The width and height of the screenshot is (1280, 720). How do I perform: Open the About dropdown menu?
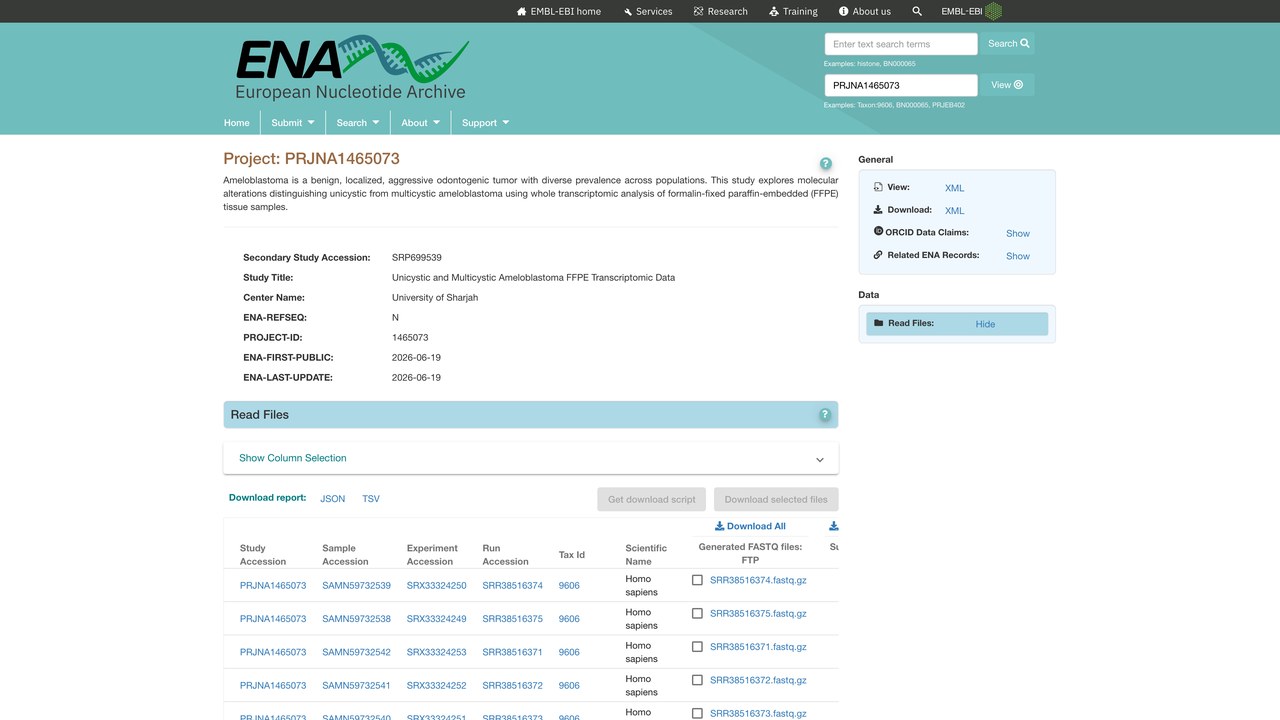tap(421, 123)
